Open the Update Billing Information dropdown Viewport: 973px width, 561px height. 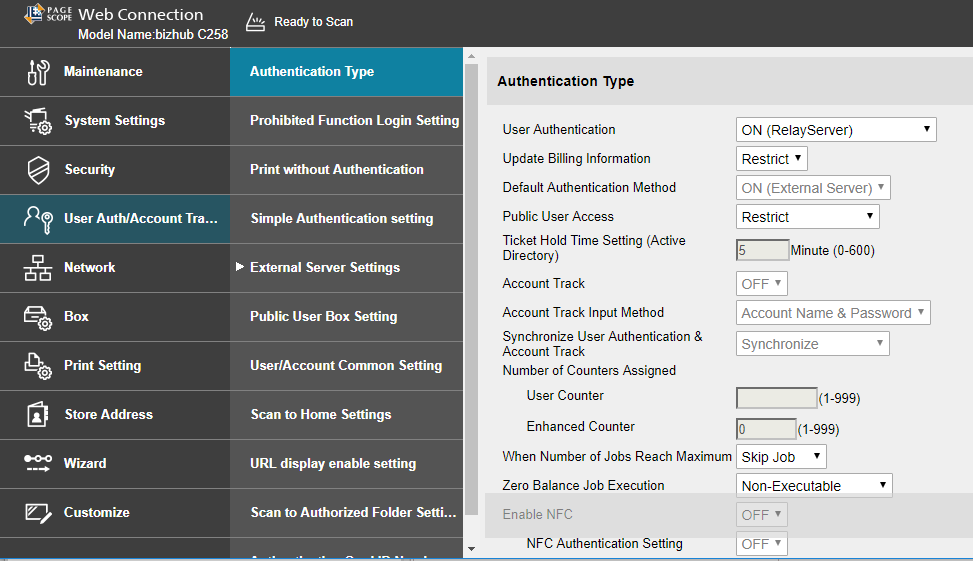pos(771,159)
